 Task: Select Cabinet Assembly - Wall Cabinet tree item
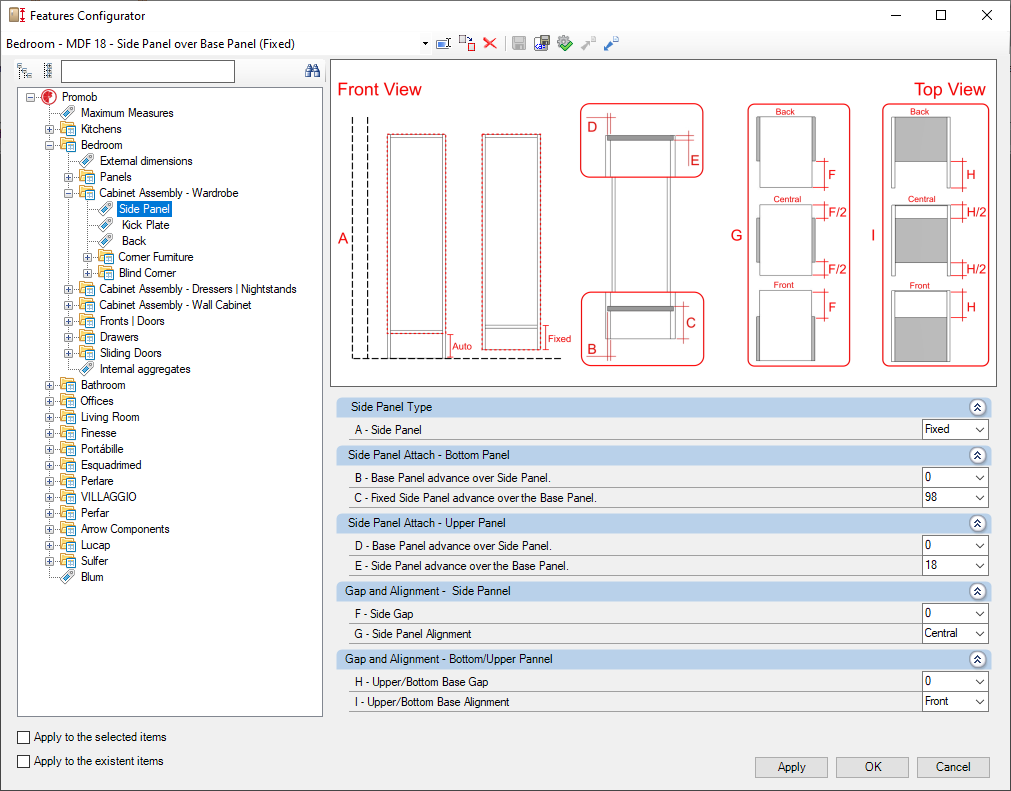175,305
